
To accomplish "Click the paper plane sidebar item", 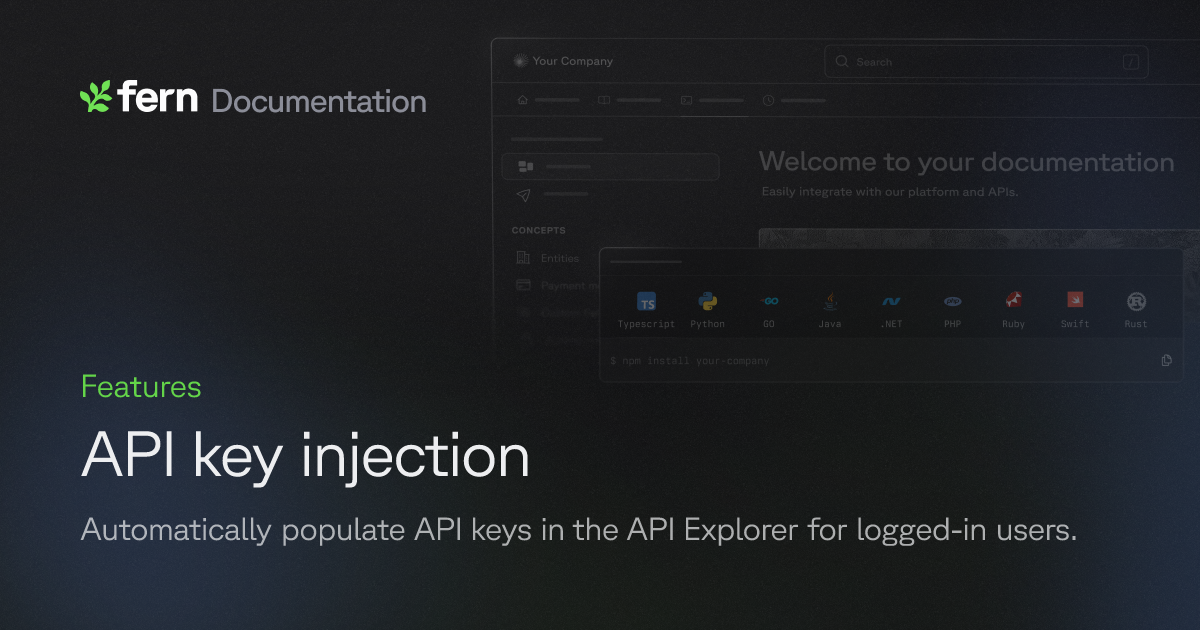I will pos(525,194).
